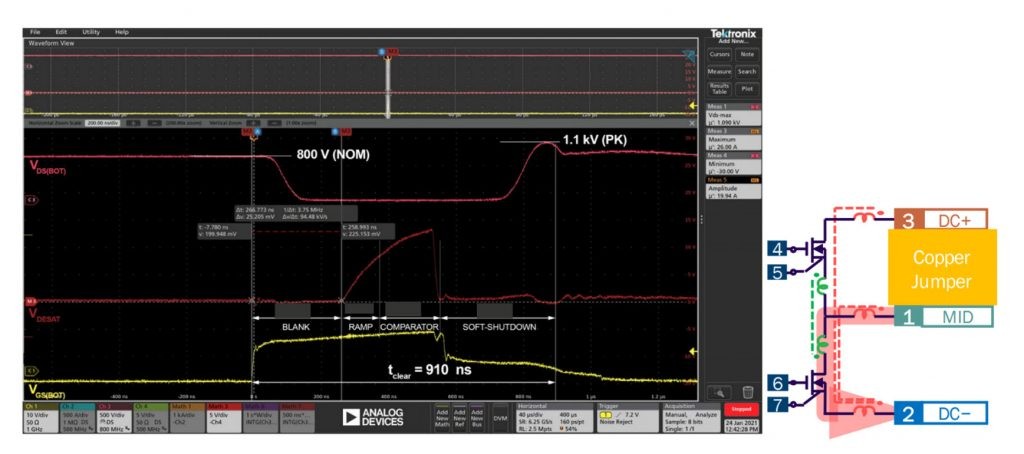
Task: Click the trash icon in right panel
Action: [748, 391]
